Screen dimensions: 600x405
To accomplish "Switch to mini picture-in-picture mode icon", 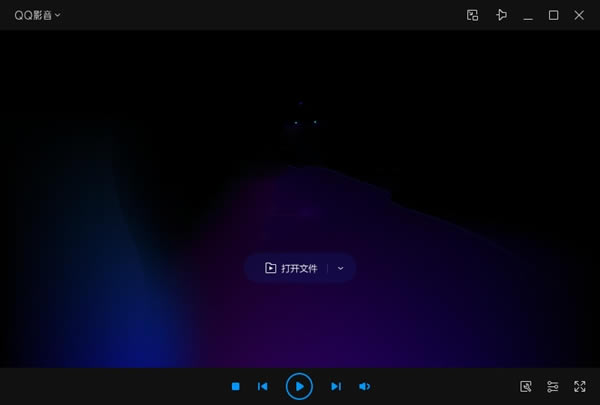I will (473, 15).
